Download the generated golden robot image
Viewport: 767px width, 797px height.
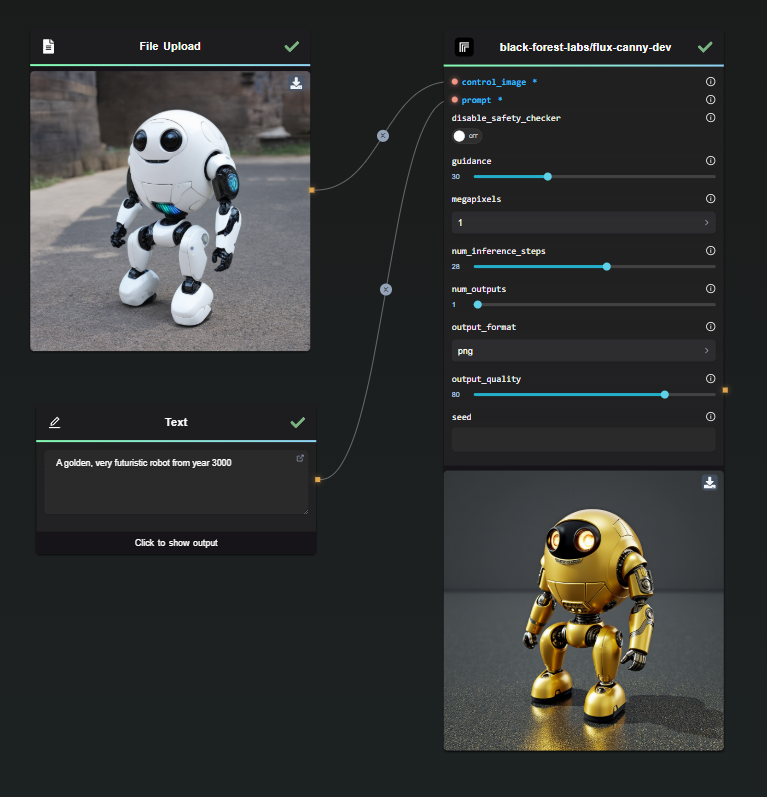pyautogui.click(x=710, y=482)
